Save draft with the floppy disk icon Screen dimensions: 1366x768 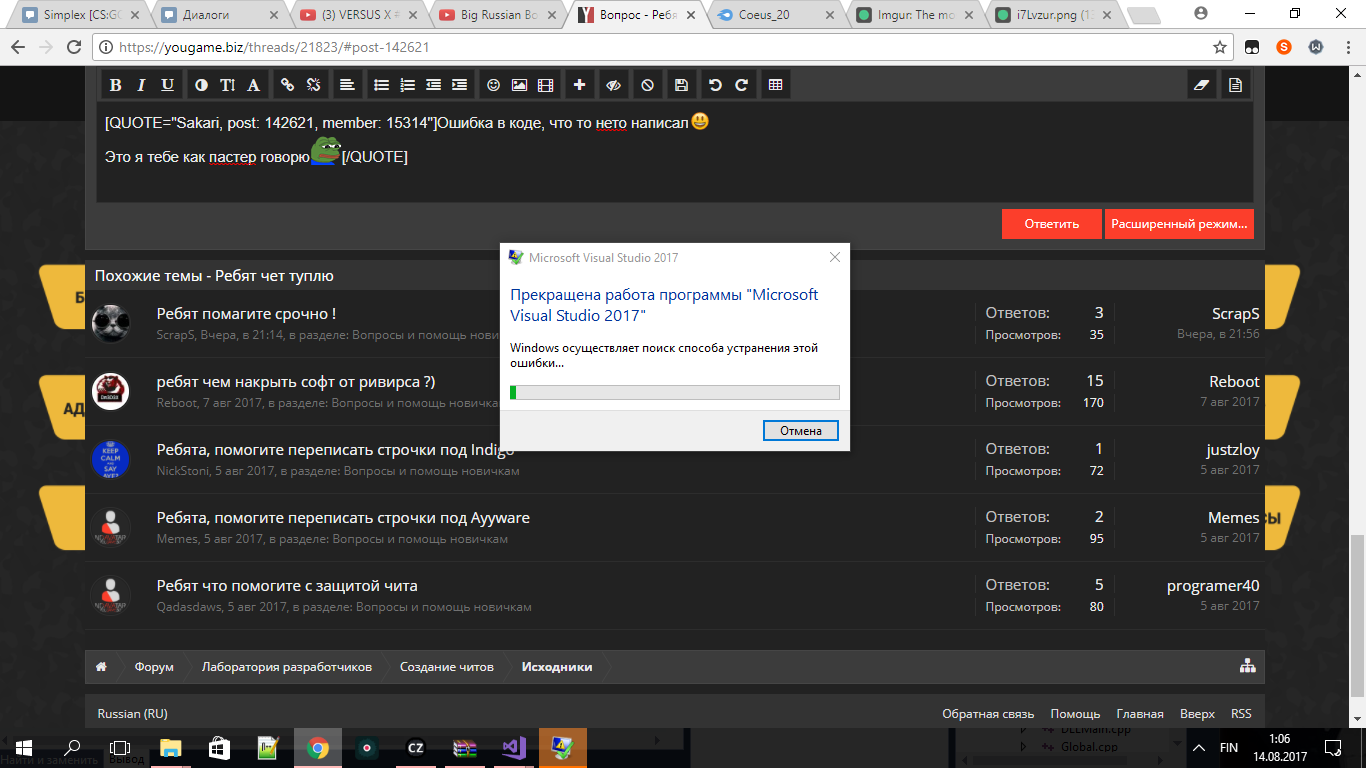[682, 85]
